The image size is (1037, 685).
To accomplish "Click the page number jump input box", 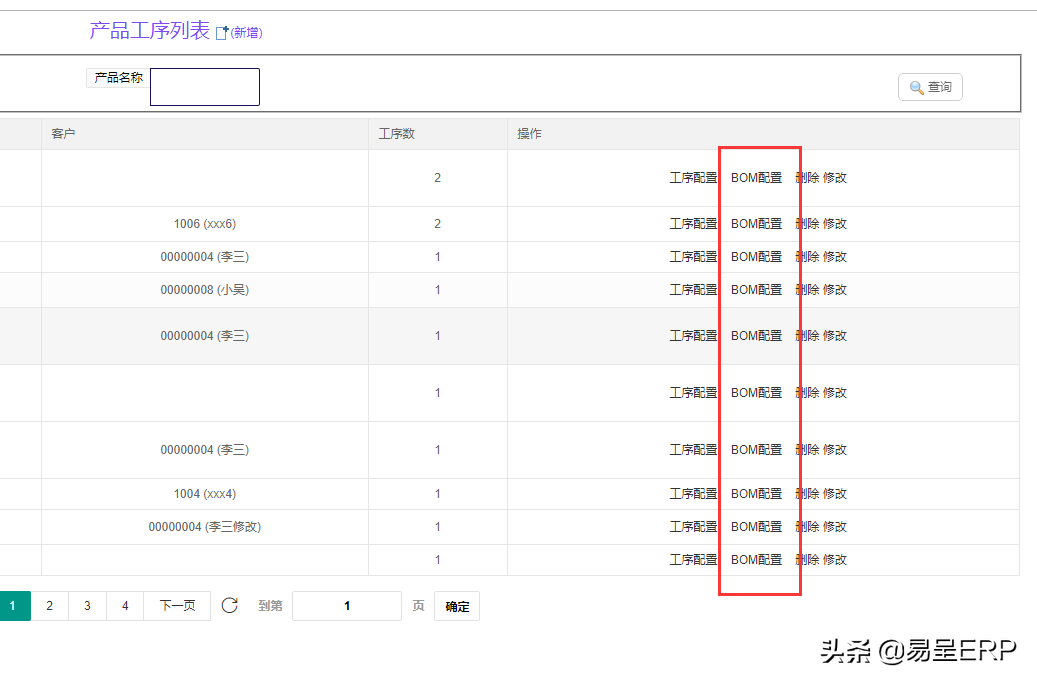I will 347,606.
